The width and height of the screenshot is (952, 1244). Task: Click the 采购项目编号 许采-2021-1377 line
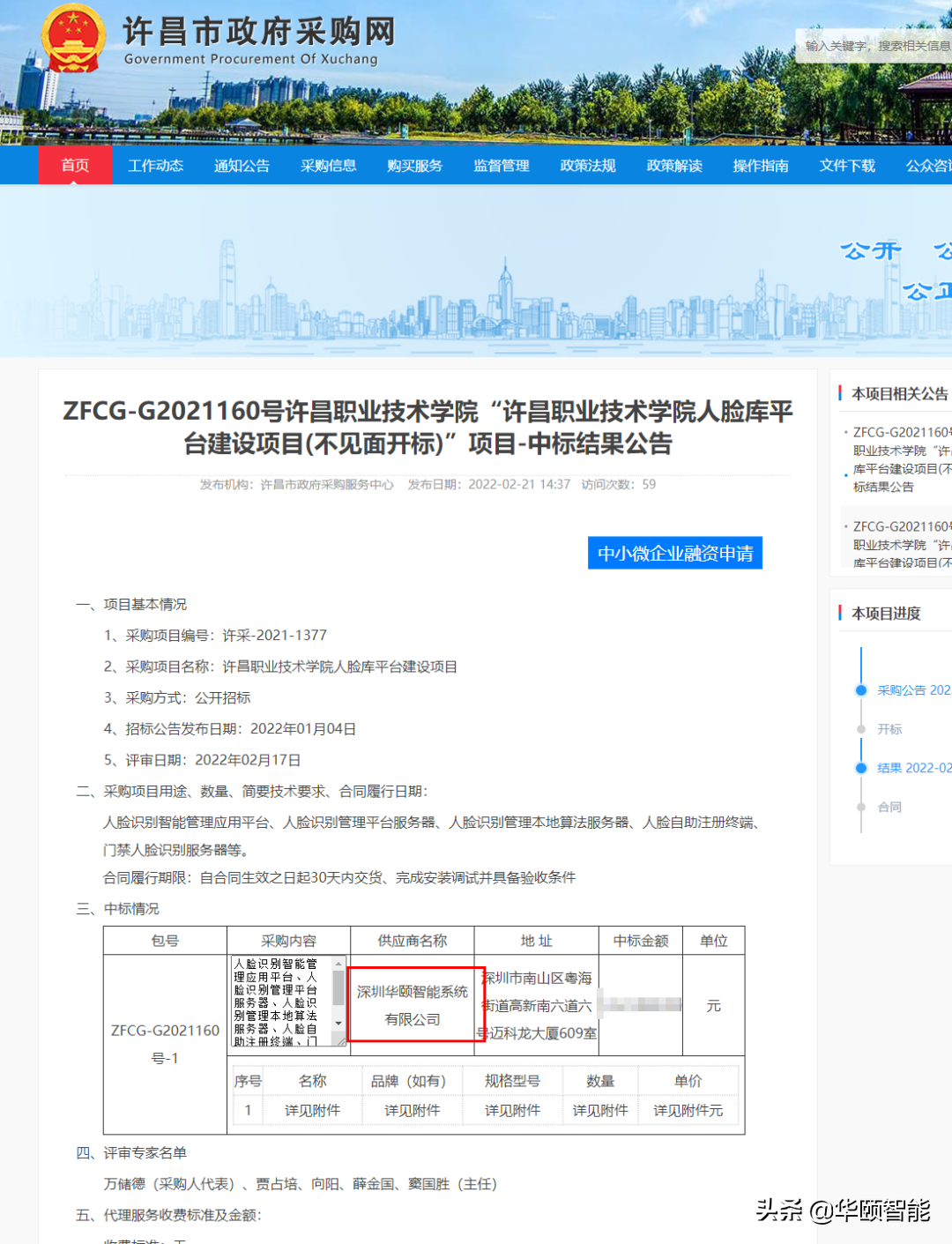click(x=215, y=636)
